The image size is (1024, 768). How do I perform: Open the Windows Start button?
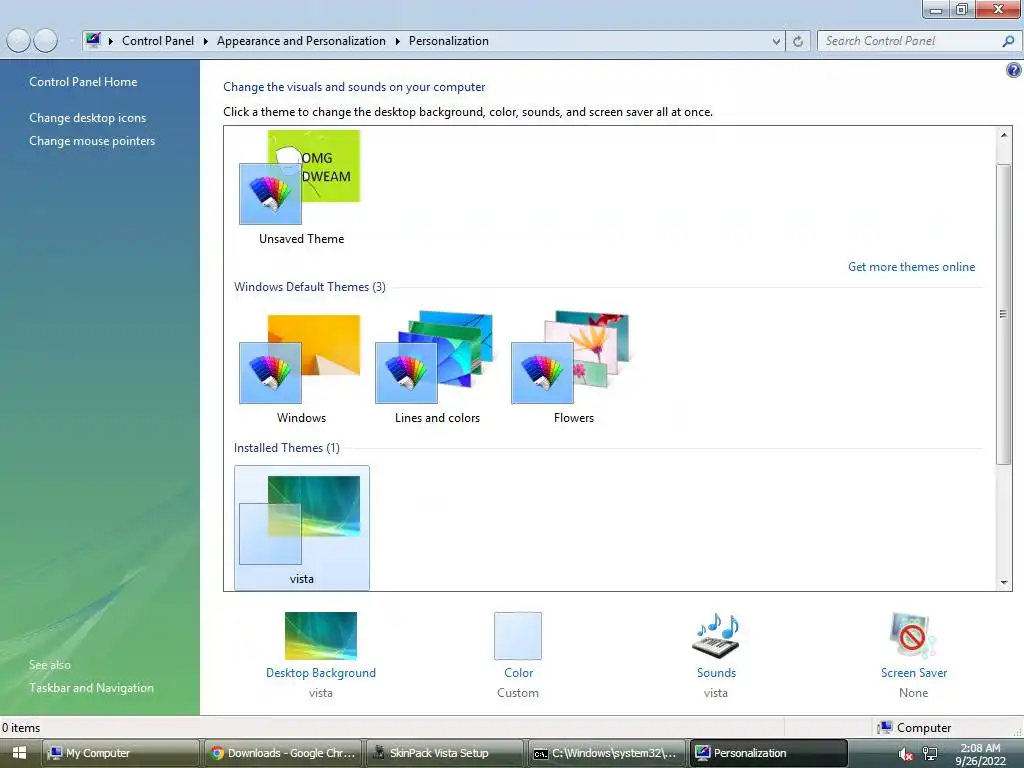[x=20, y=753]
